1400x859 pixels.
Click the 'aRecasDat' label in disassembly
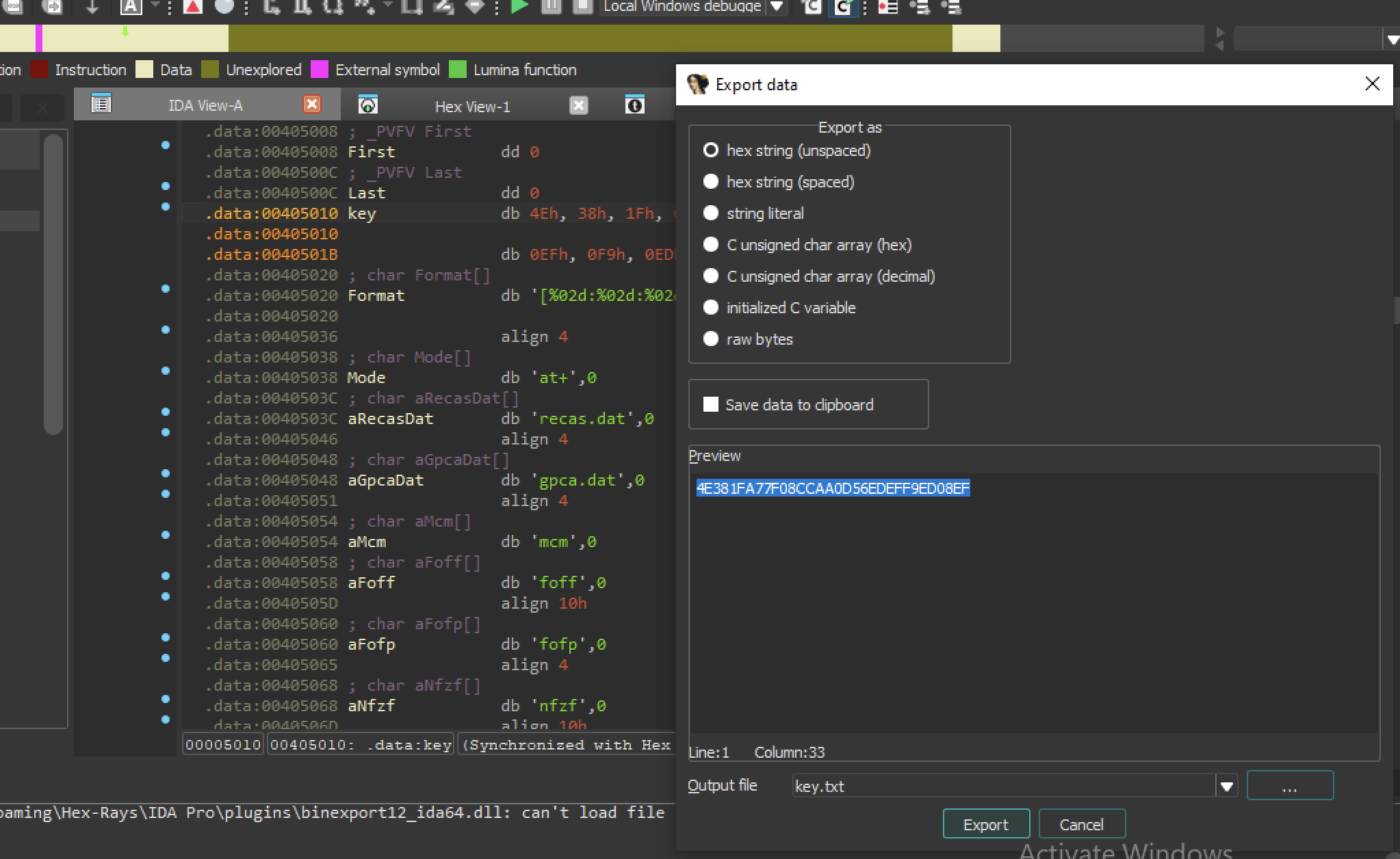391,419
